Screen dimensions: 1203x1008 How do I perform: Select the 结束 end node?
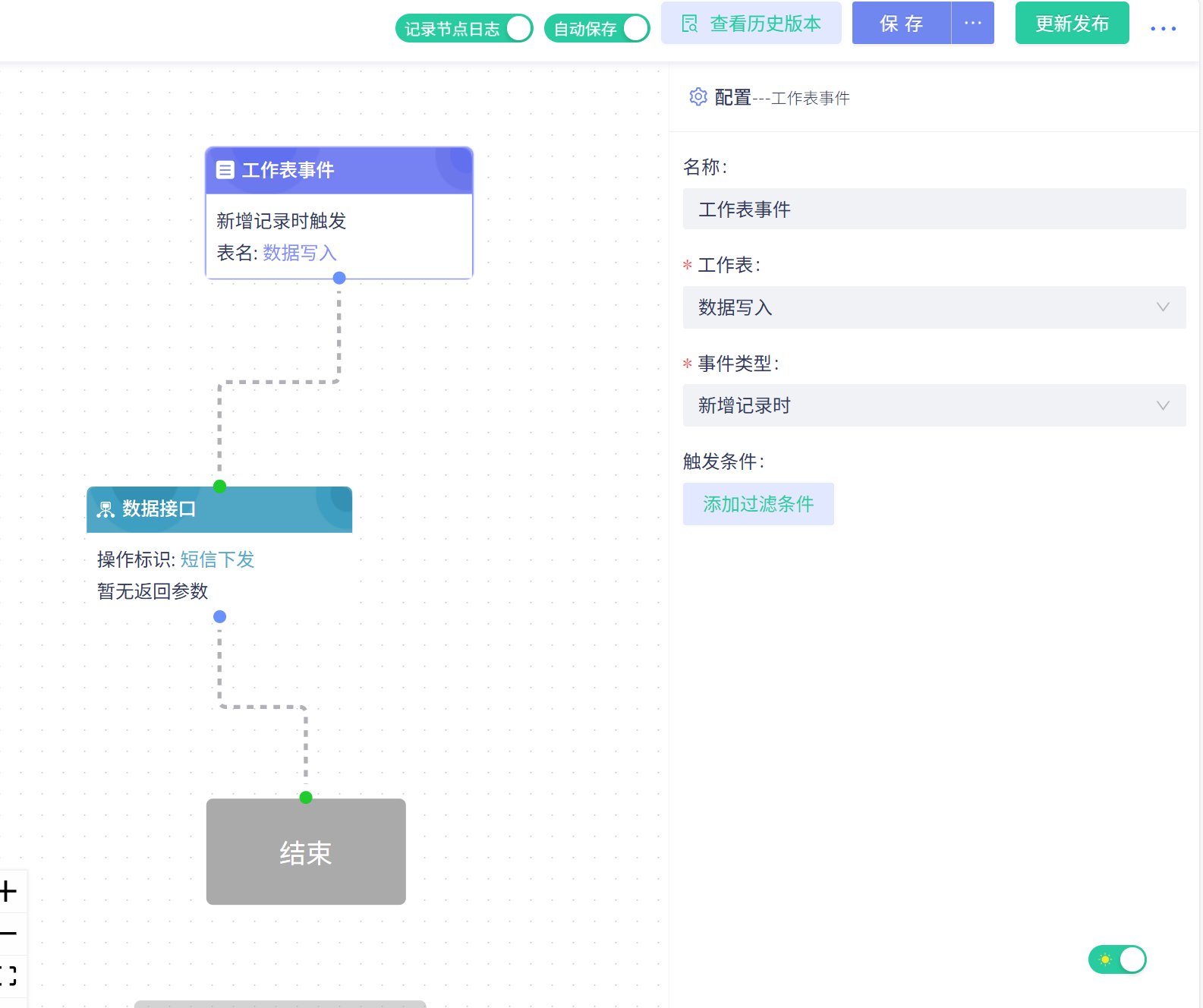pos(306,852)
